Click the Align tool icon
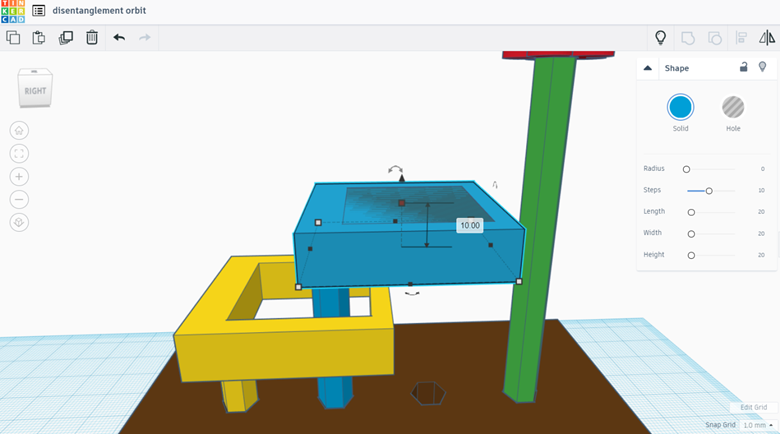The image size is (780, 434). [741, 38]
